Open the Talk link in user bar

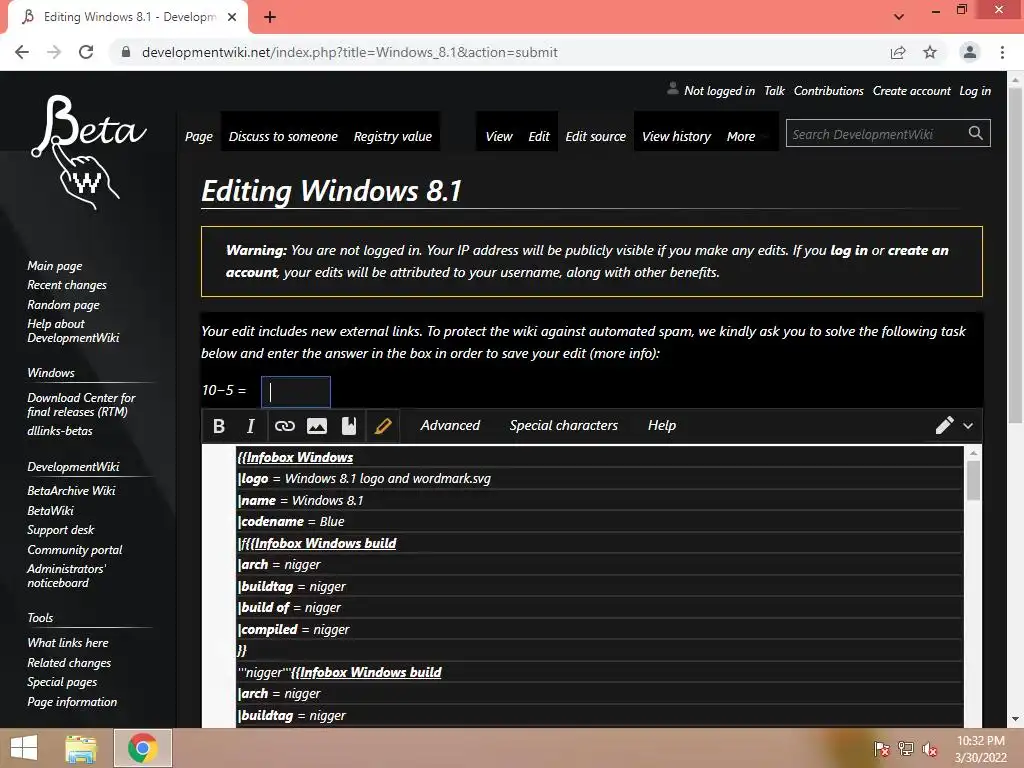pyautogui.click(x=775, y=91)
